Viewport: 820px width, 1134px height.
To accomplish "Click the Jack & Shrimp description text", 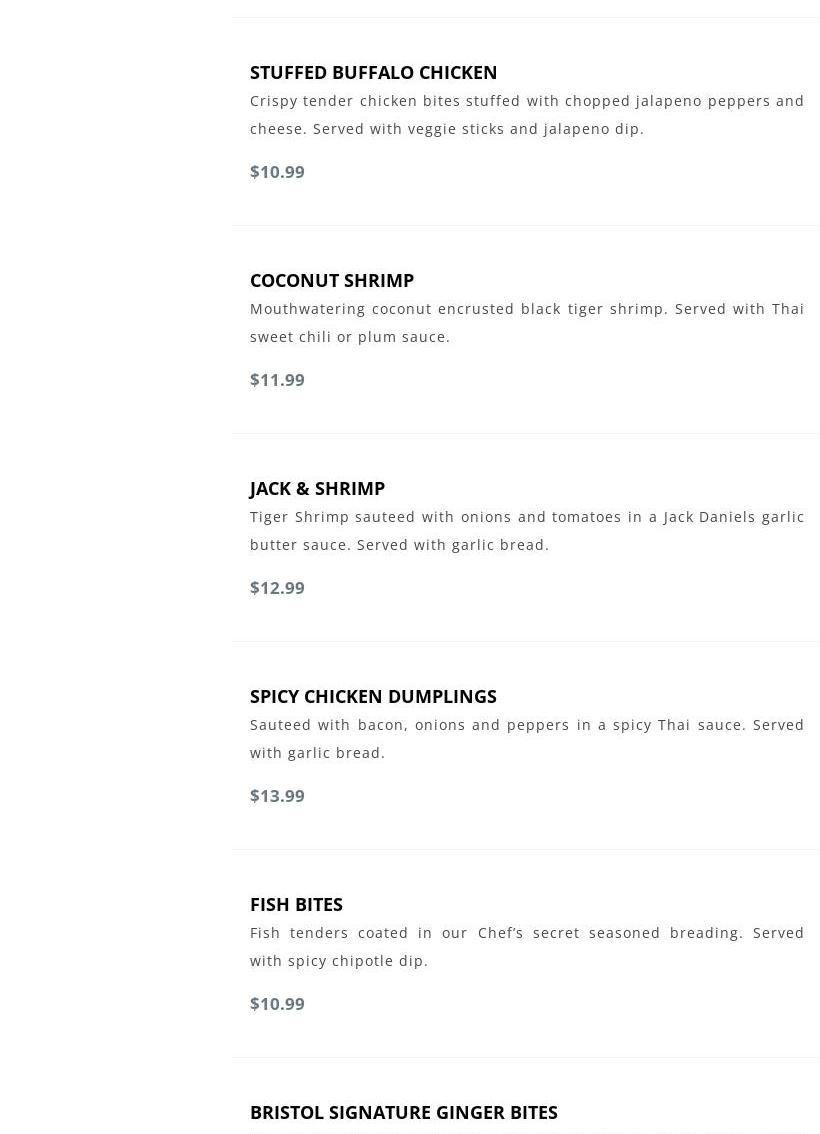I will (526, 530).
